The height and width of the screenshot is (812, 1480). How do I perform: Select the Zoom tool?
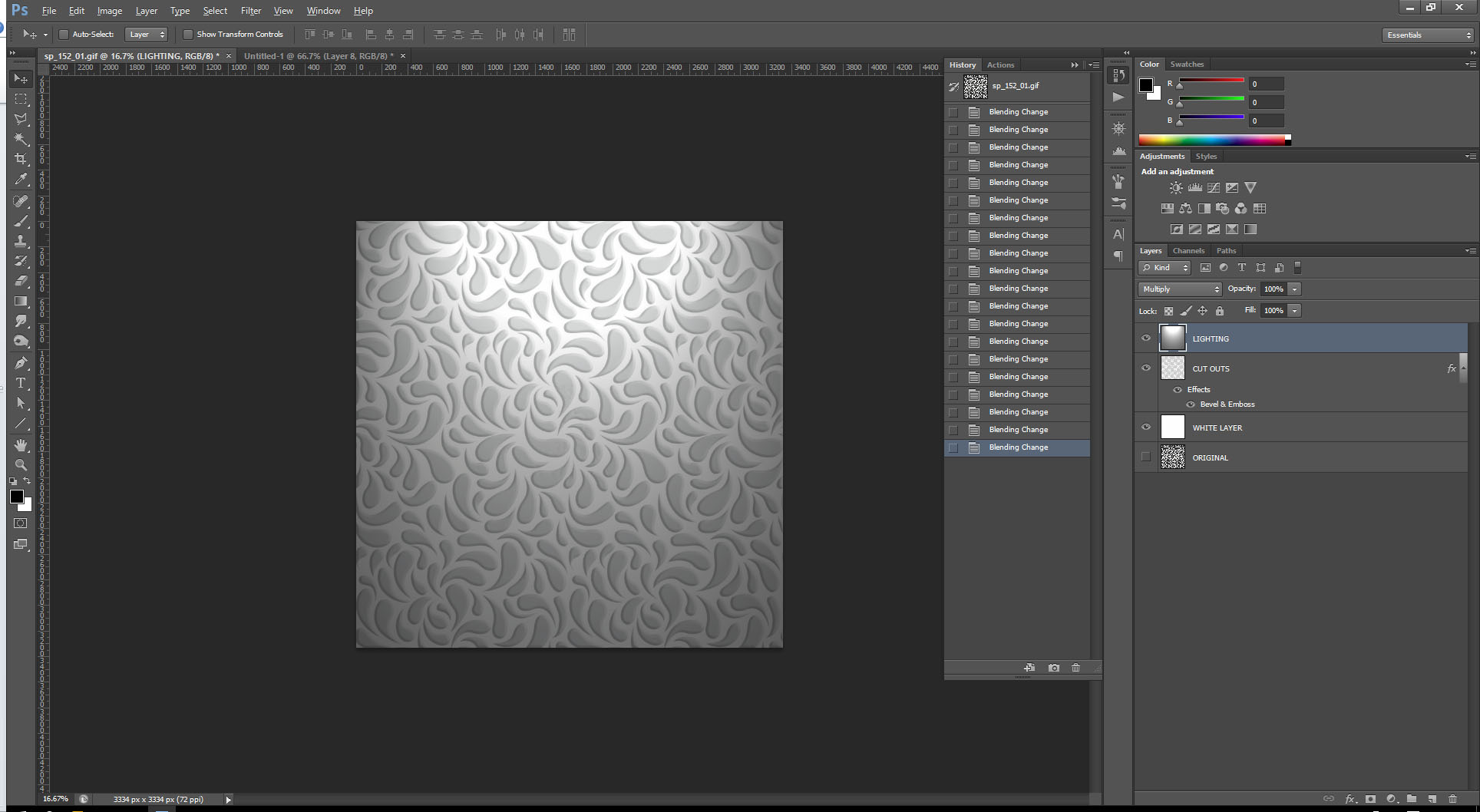point(21,465)
